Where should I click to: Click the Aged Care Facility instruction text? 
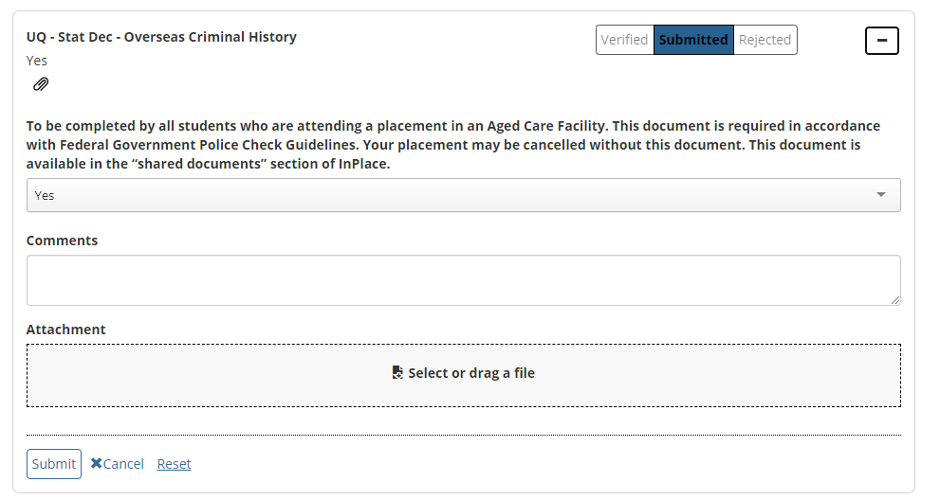click(x=453, y=145)
